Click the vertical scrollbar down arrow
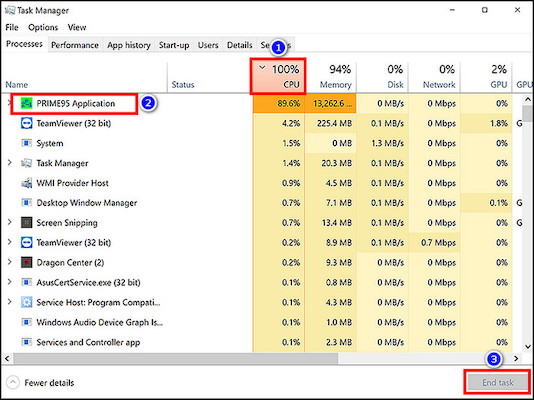 pyautogui.click(x=528, y=347)
